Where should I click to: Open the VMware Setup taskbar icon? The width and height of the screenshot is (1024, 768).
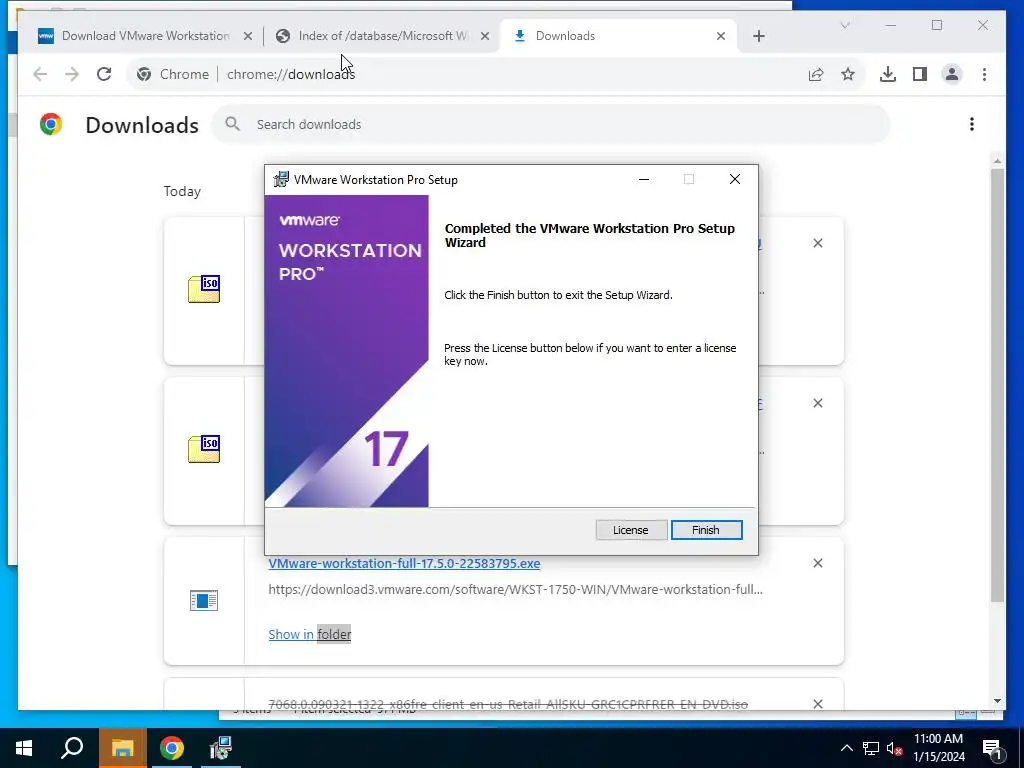point(220,748)
